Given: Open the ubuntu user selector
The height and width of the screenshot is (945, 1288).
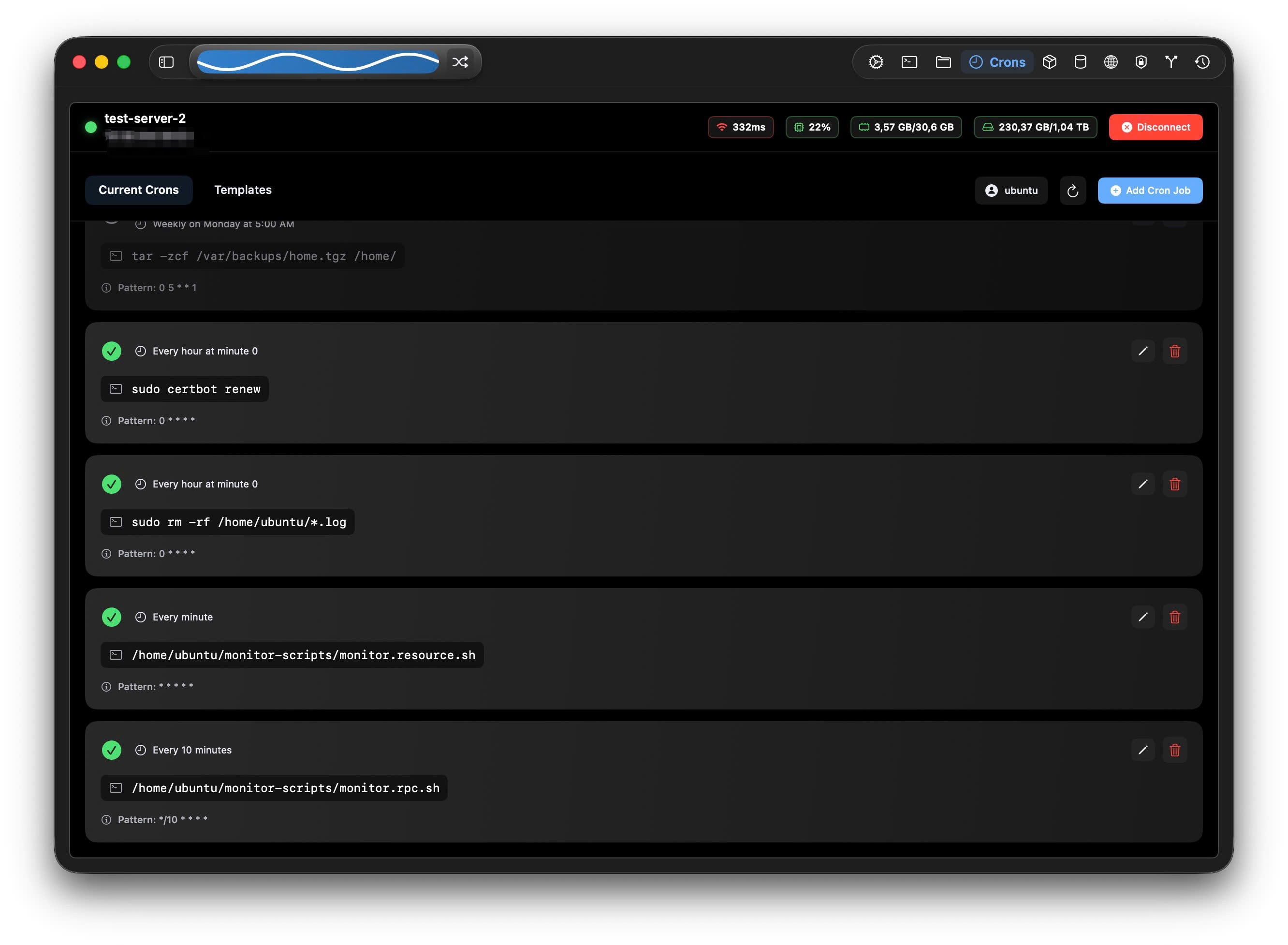Looking at the screenshot, I should coord(1010,191).
